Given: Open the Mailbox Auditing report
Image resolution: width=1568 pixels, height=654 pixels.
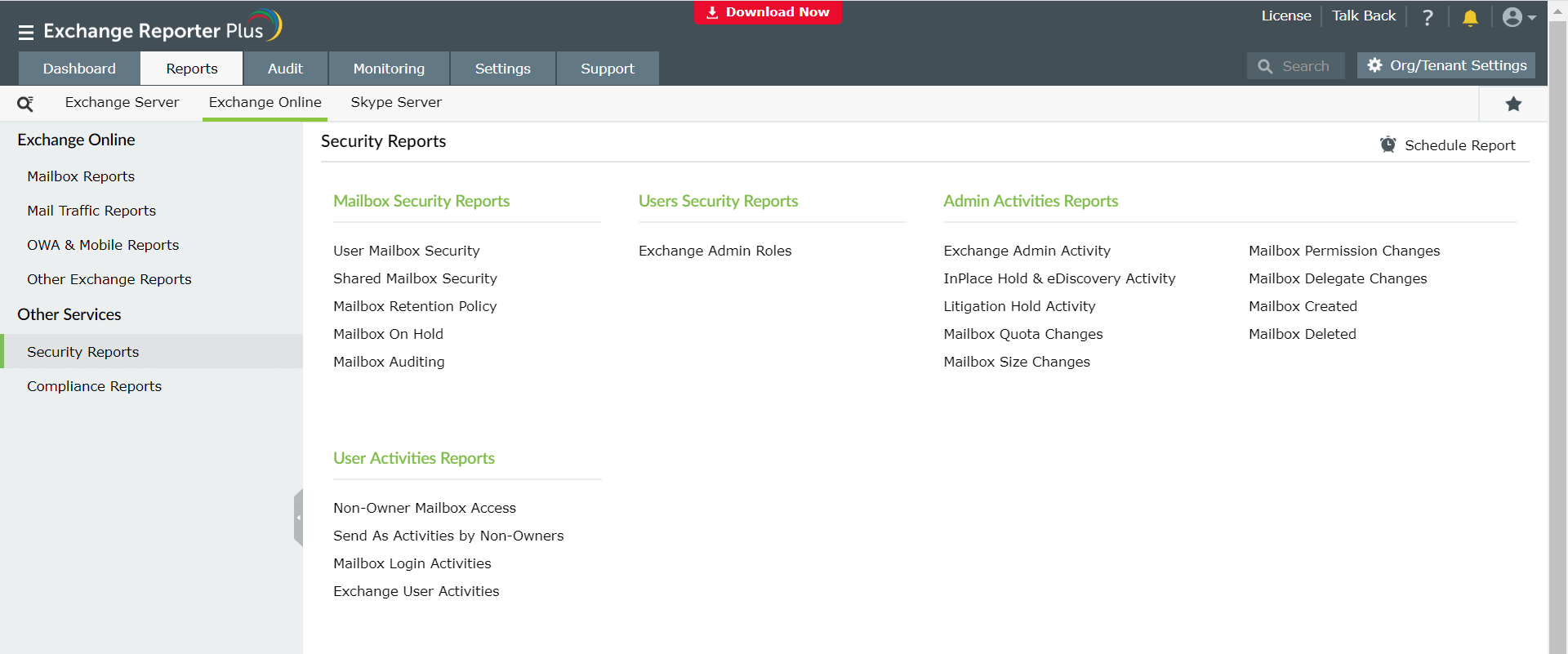Looking at the screenshot, I should pyautogui.click(x=389, y=362).
